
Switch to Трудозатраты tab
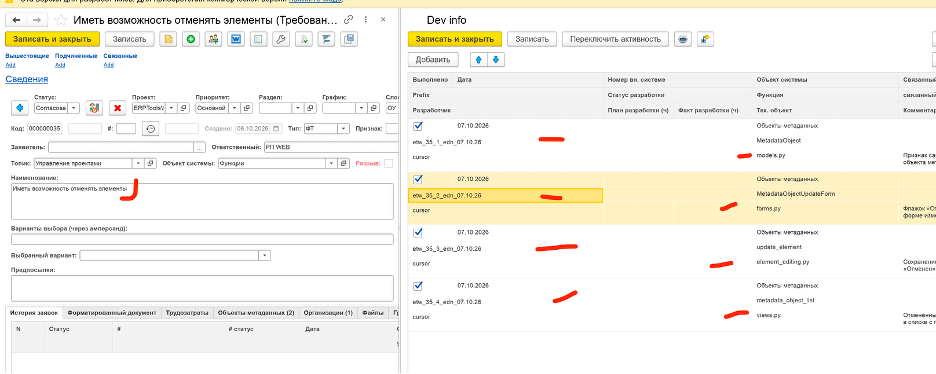[x=187, y=313]
